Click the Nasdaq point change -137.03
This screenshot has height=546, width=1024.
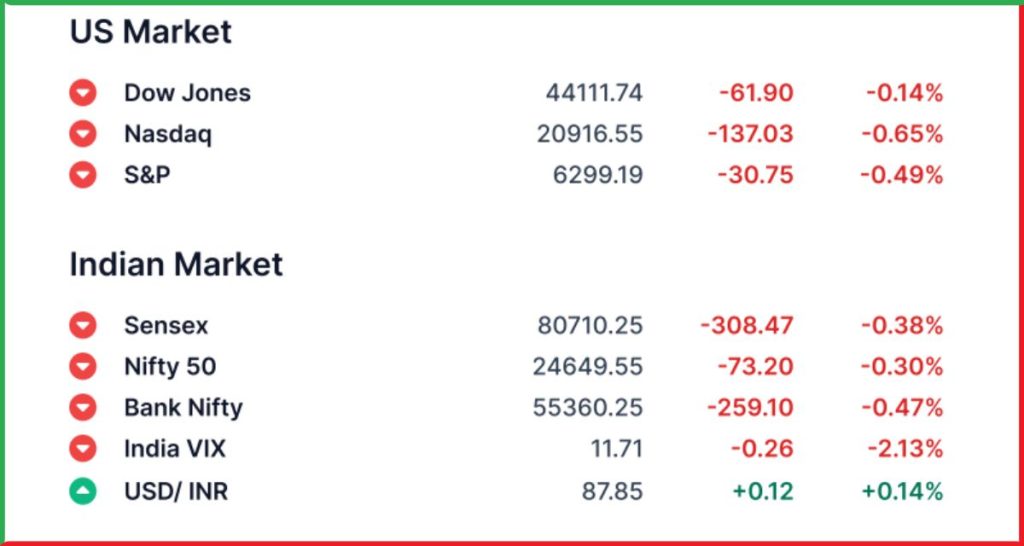tap(751, 134)
